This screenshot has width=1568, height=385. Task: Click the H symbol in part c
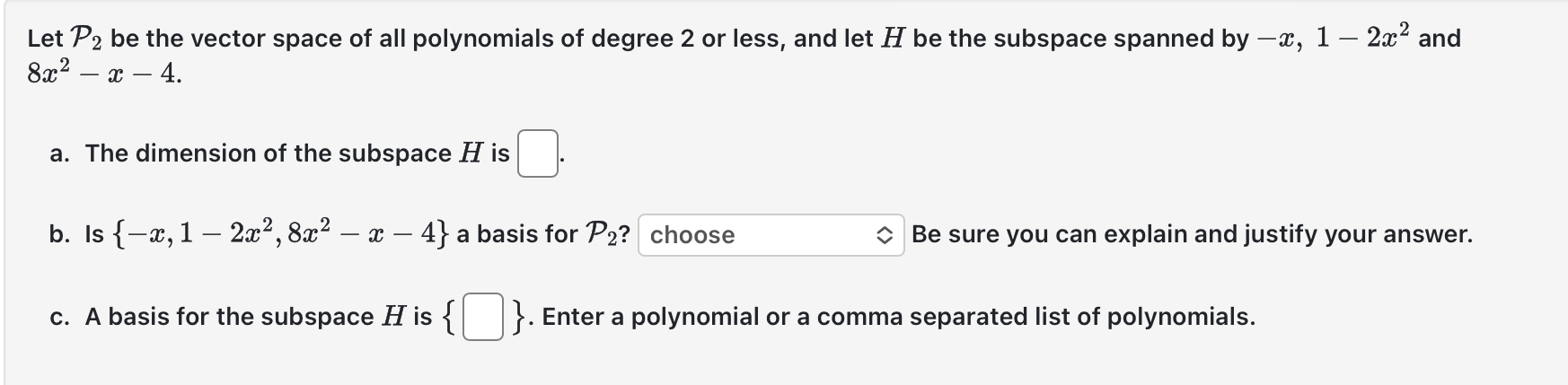click(x=393, y=317)
